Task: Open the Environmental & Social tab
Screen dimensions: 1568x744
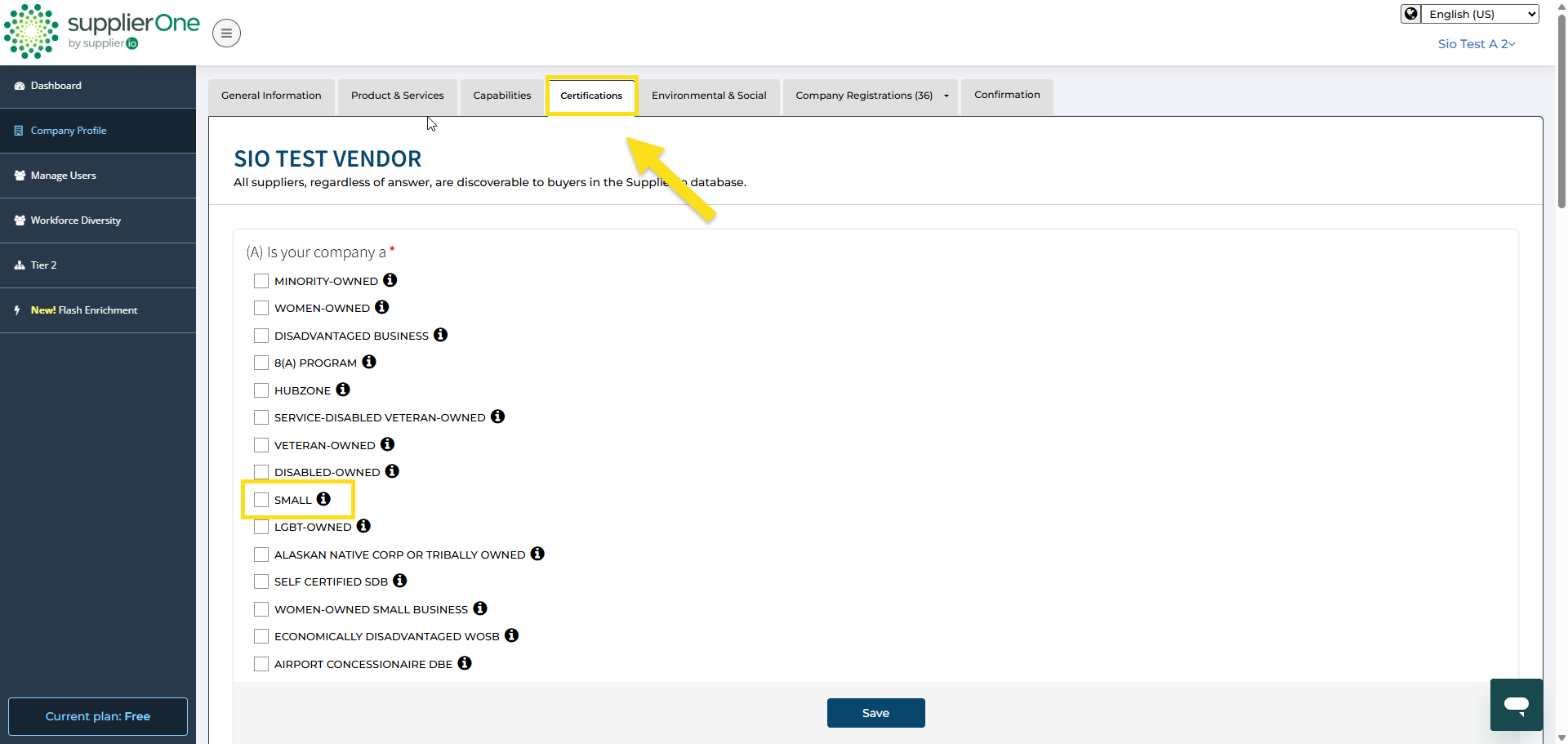Action: coord(709,96)
